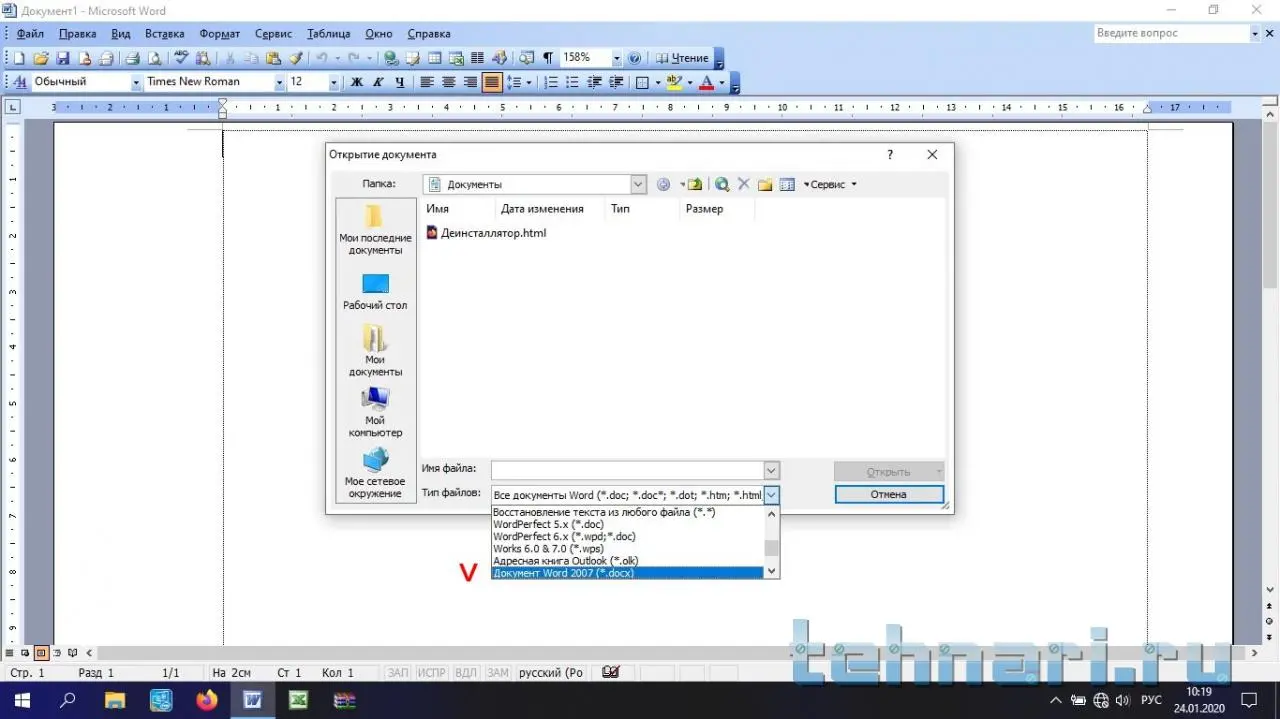Click the Word Help question mark icon
Viewport: 1280px width, 719px height.
click(634, 58)
